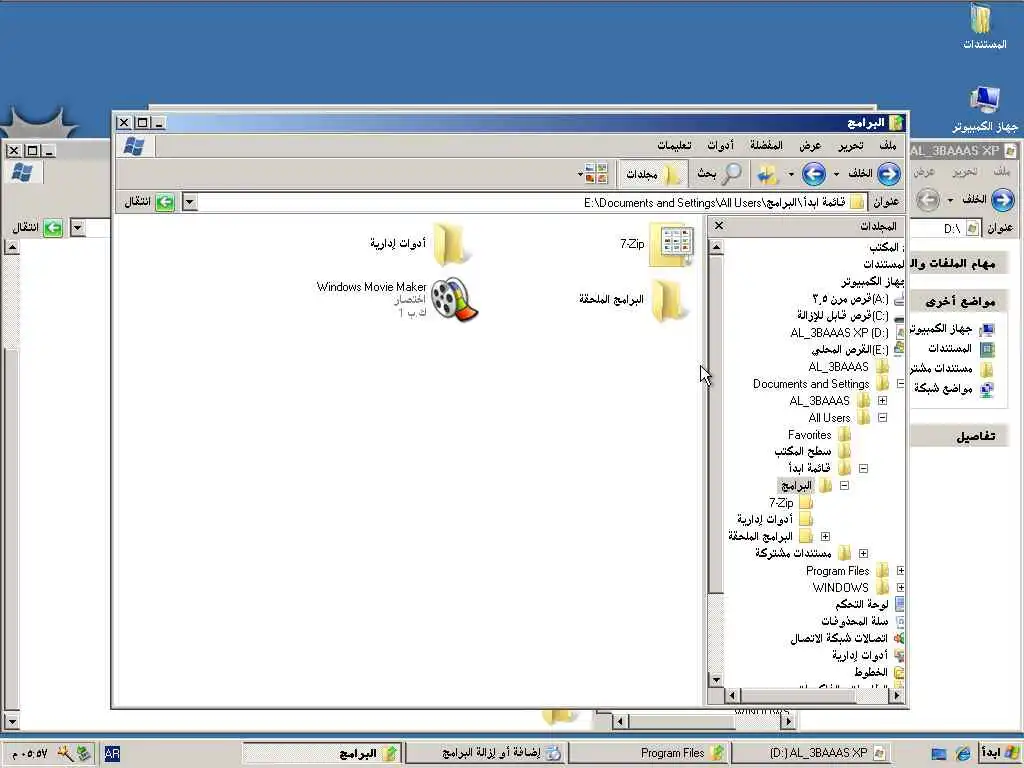Select الخطوط in the folder tree
The width and height of the screenshot is (1024, 768).
(871, 673)
